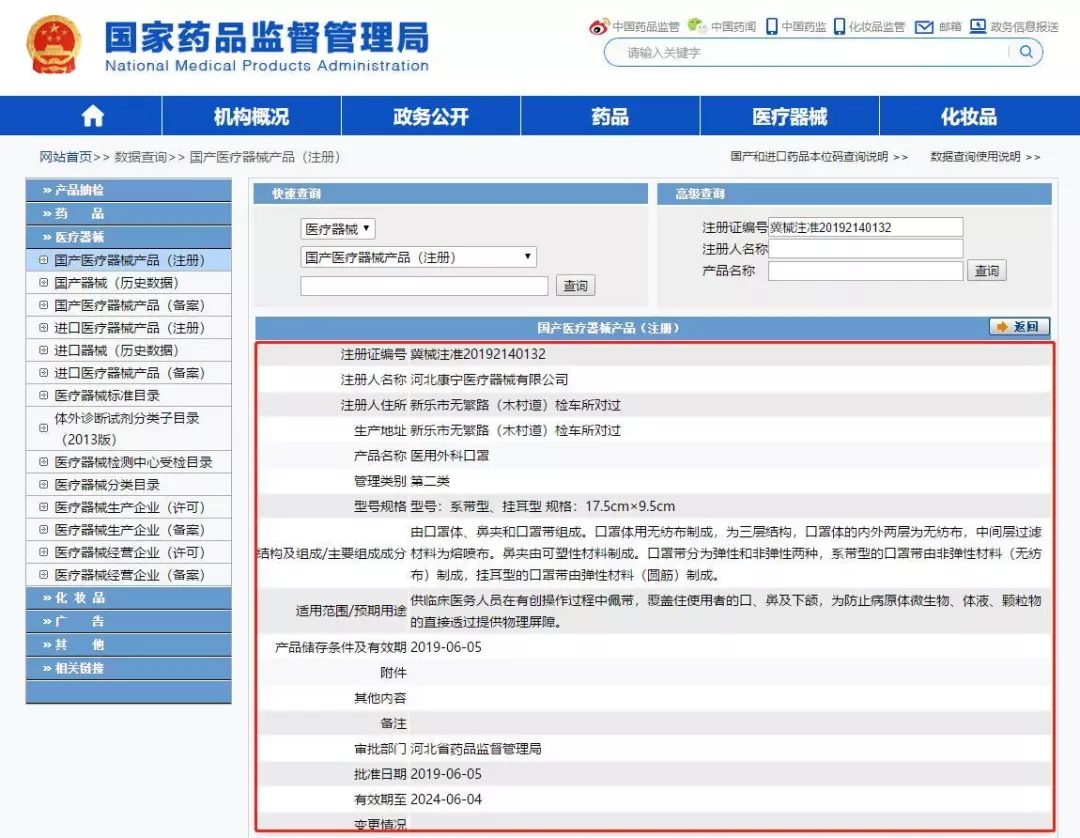This screenshot has width=1080, height=838.
Task: Expand 相关链接 sidebar section
Action: pos(128,668)
